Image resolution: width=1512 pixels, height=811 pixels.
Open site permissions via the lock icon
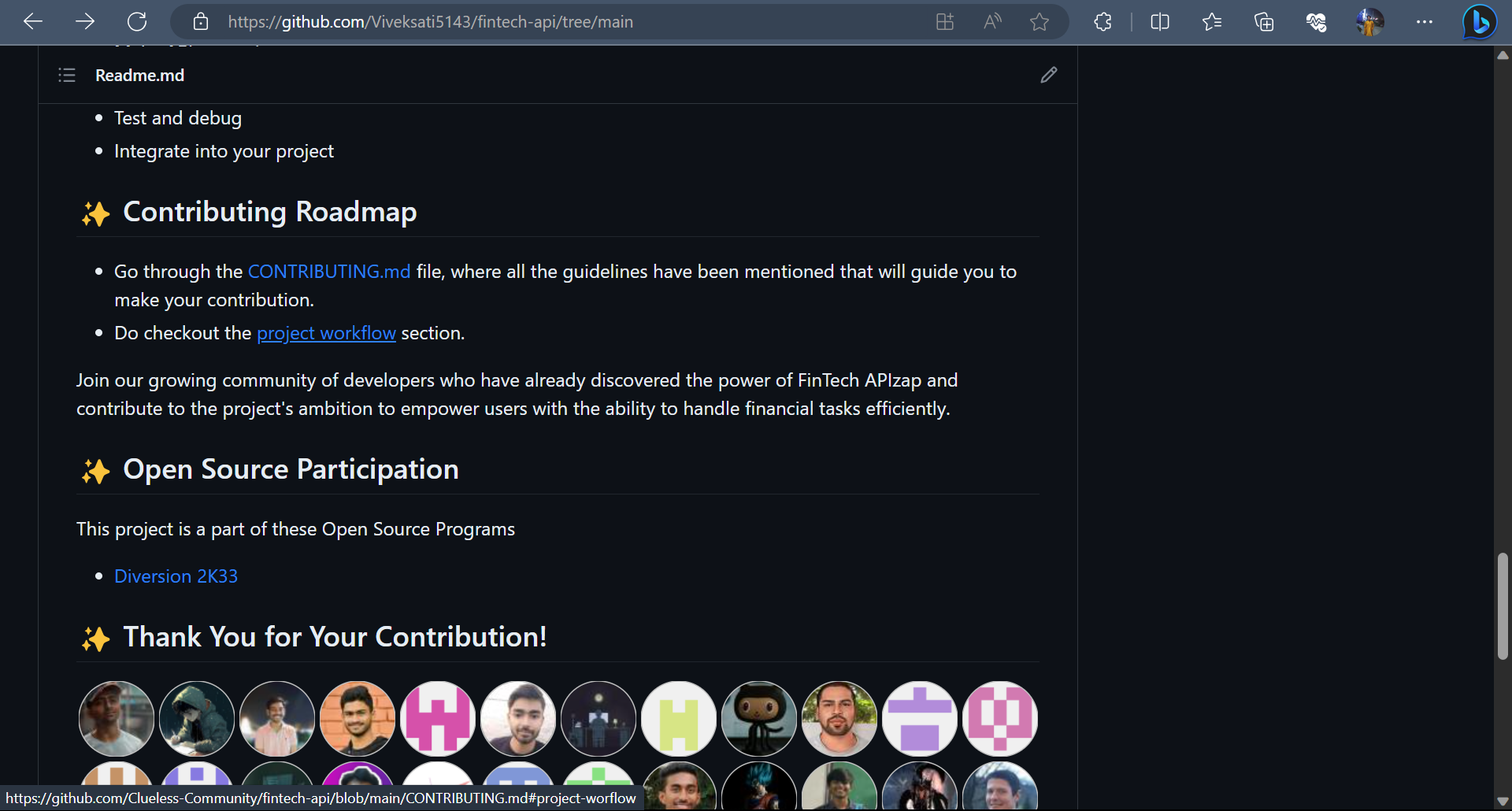(x=200, y=21)
